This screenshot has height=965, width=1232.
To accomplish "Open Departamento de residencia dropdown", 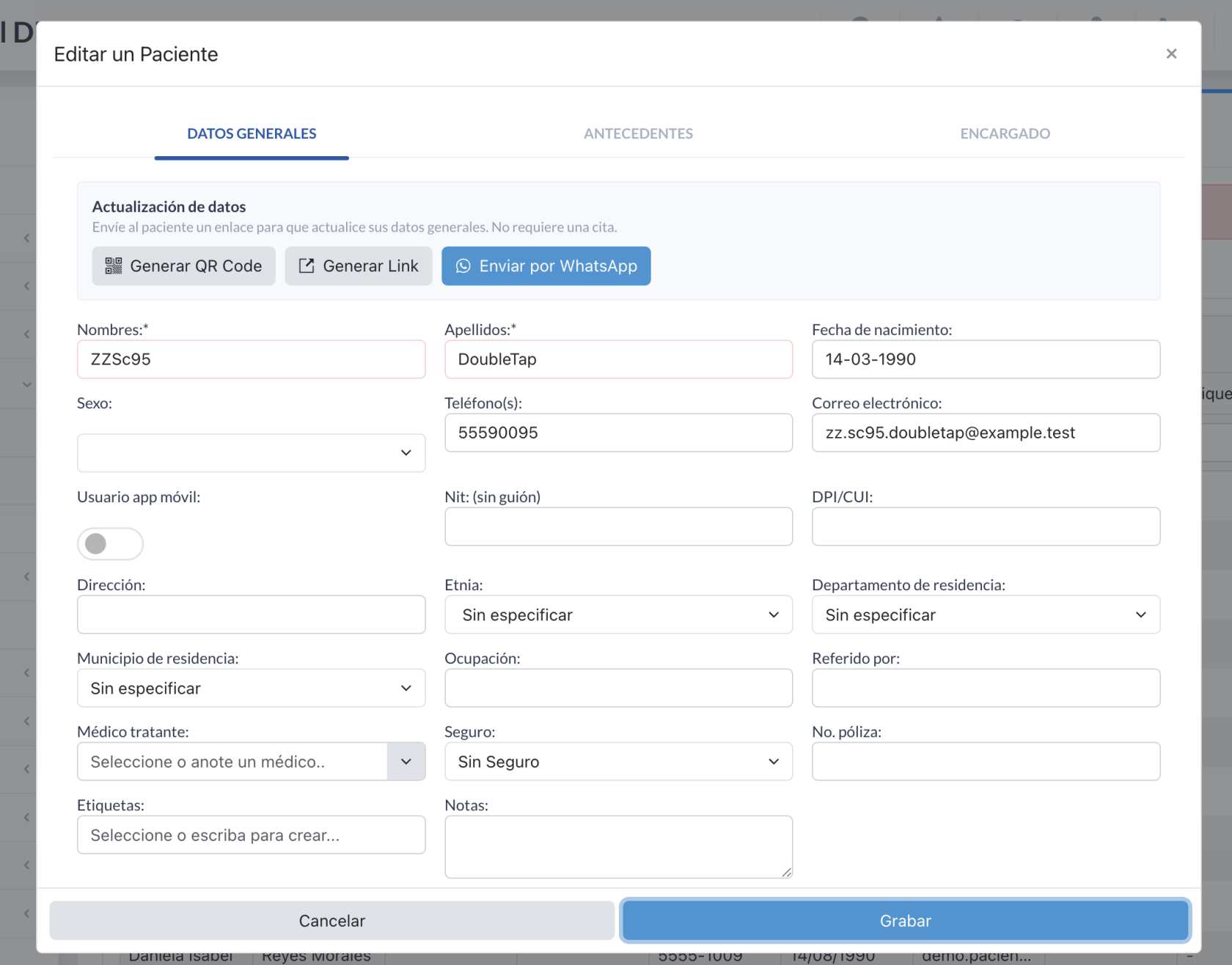I will click(986, 614).
